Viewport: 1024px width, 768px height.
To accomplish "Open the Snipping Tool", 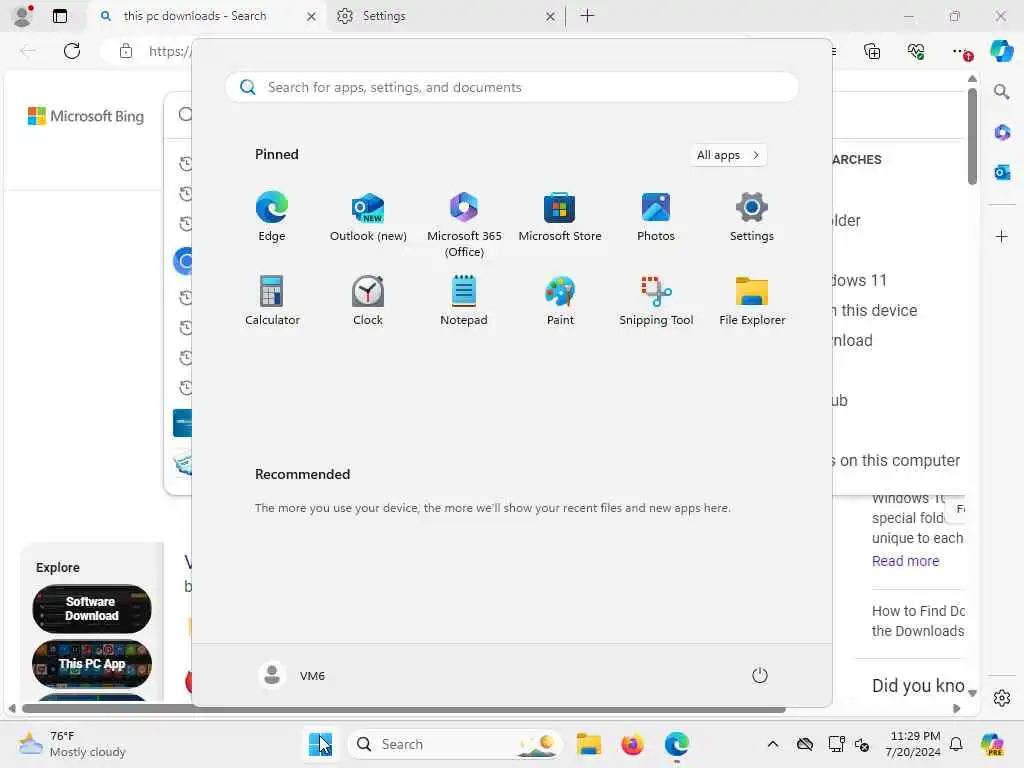I will tap(656, 300).
